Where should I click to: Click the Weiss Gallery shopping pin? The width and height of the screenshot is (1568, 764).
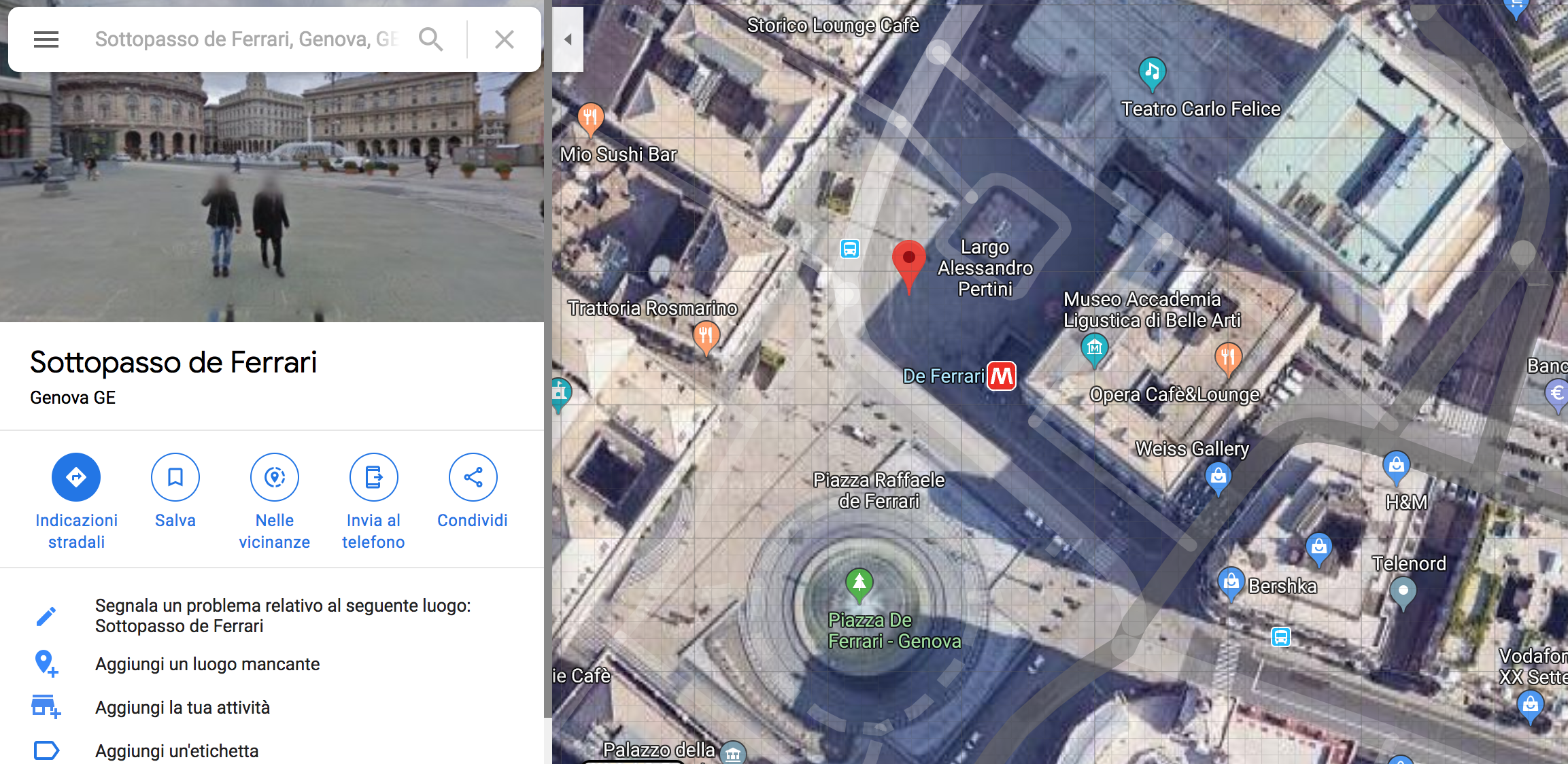pyautogui.click(x=1218, y=478)
